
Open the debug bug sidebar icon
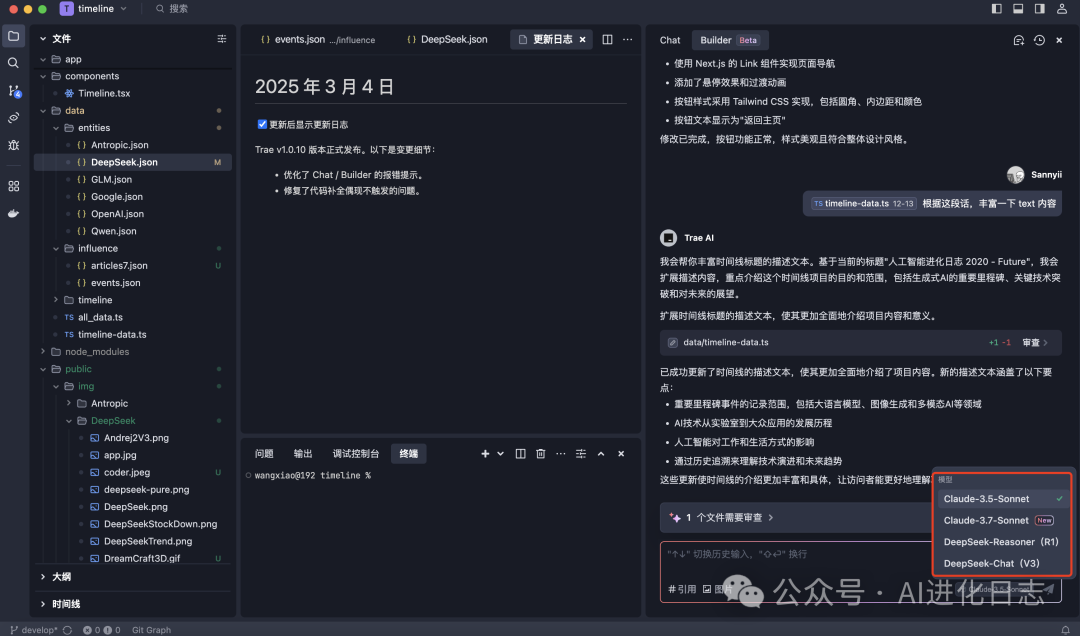coord(14,145)
